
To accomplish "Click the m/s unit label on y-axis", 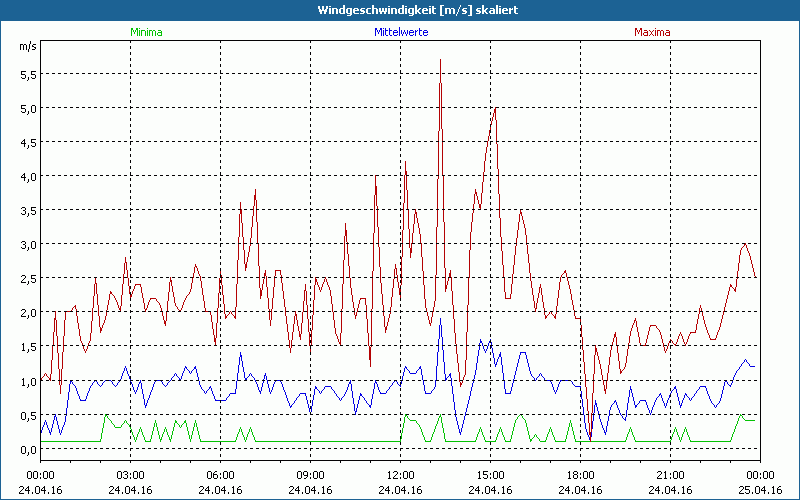I will click(x=27, y=46).
